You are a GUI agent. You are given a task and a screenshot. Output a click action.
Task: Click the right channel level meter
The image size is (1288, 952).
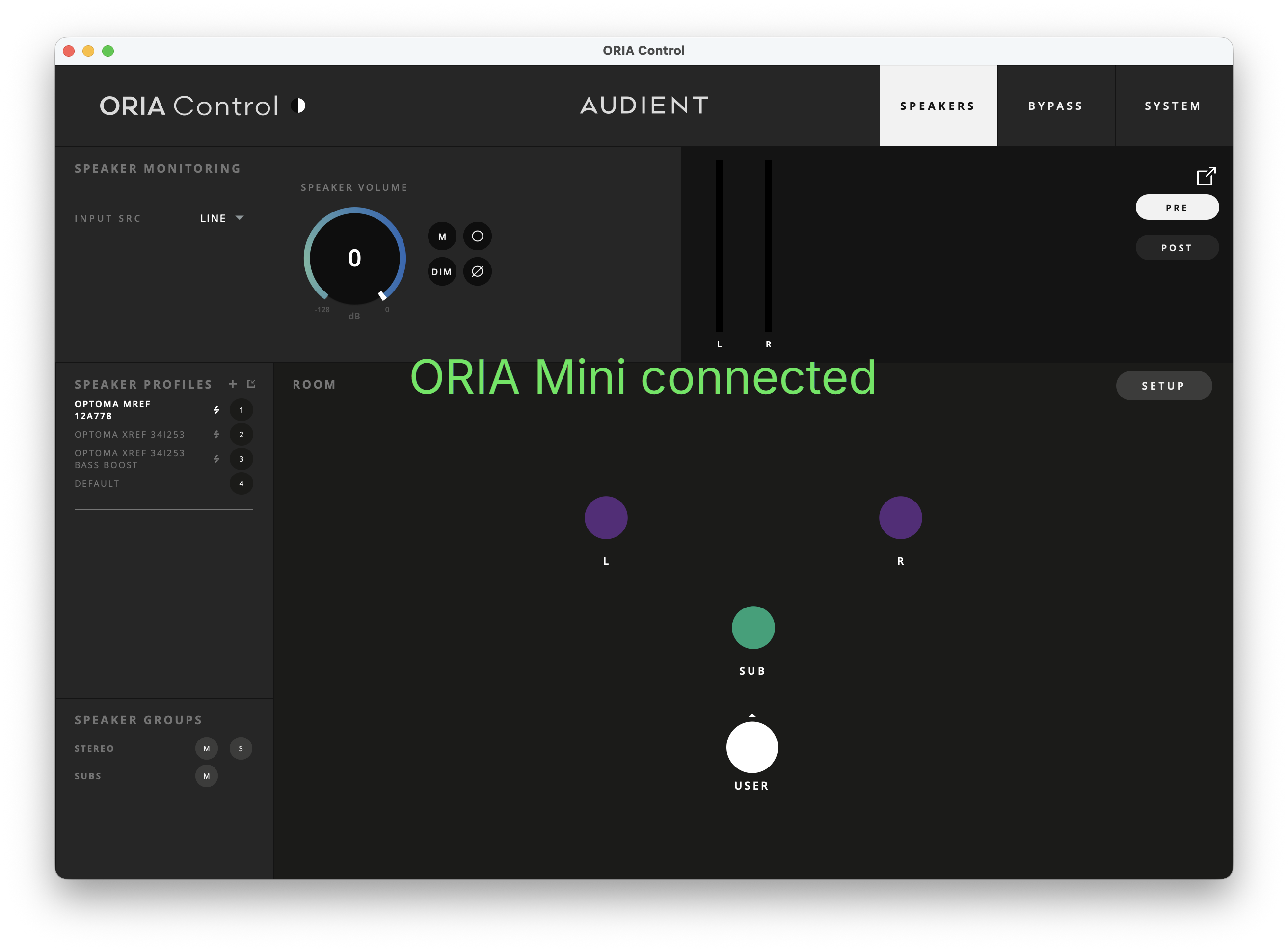(768, 246)
